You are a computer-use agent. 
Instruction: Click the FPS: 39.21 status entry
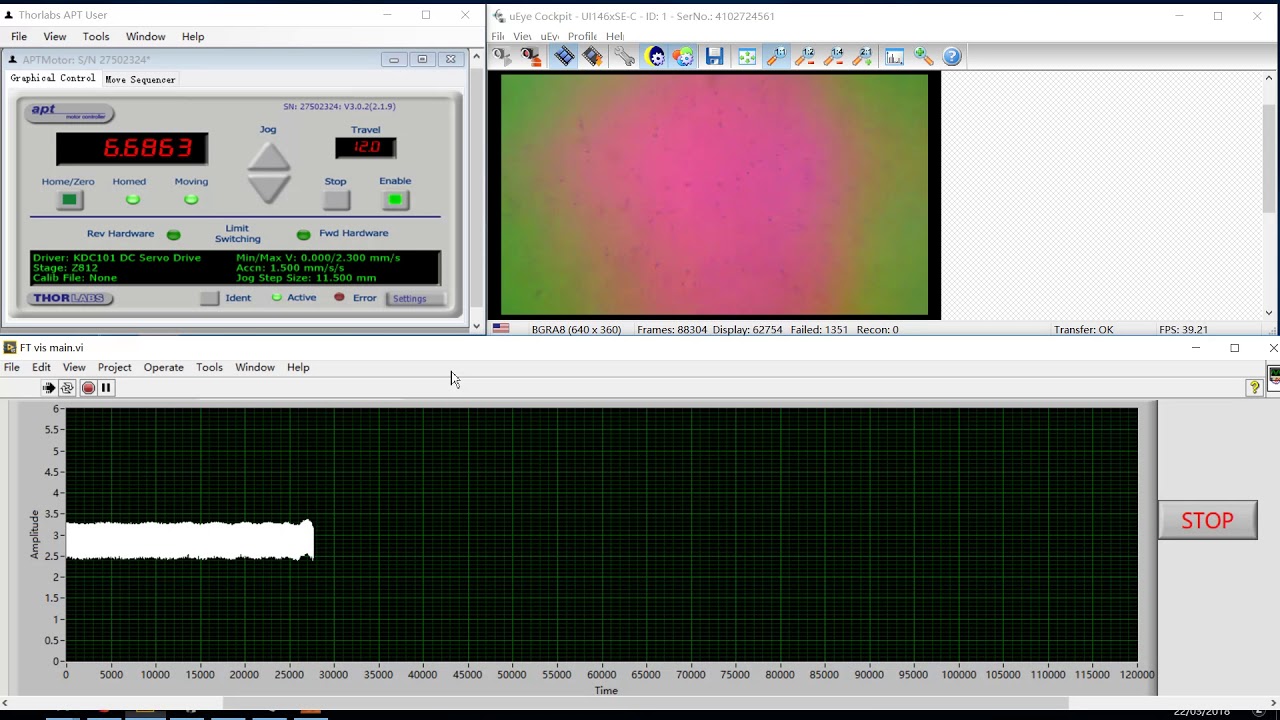coord(1183,329)
